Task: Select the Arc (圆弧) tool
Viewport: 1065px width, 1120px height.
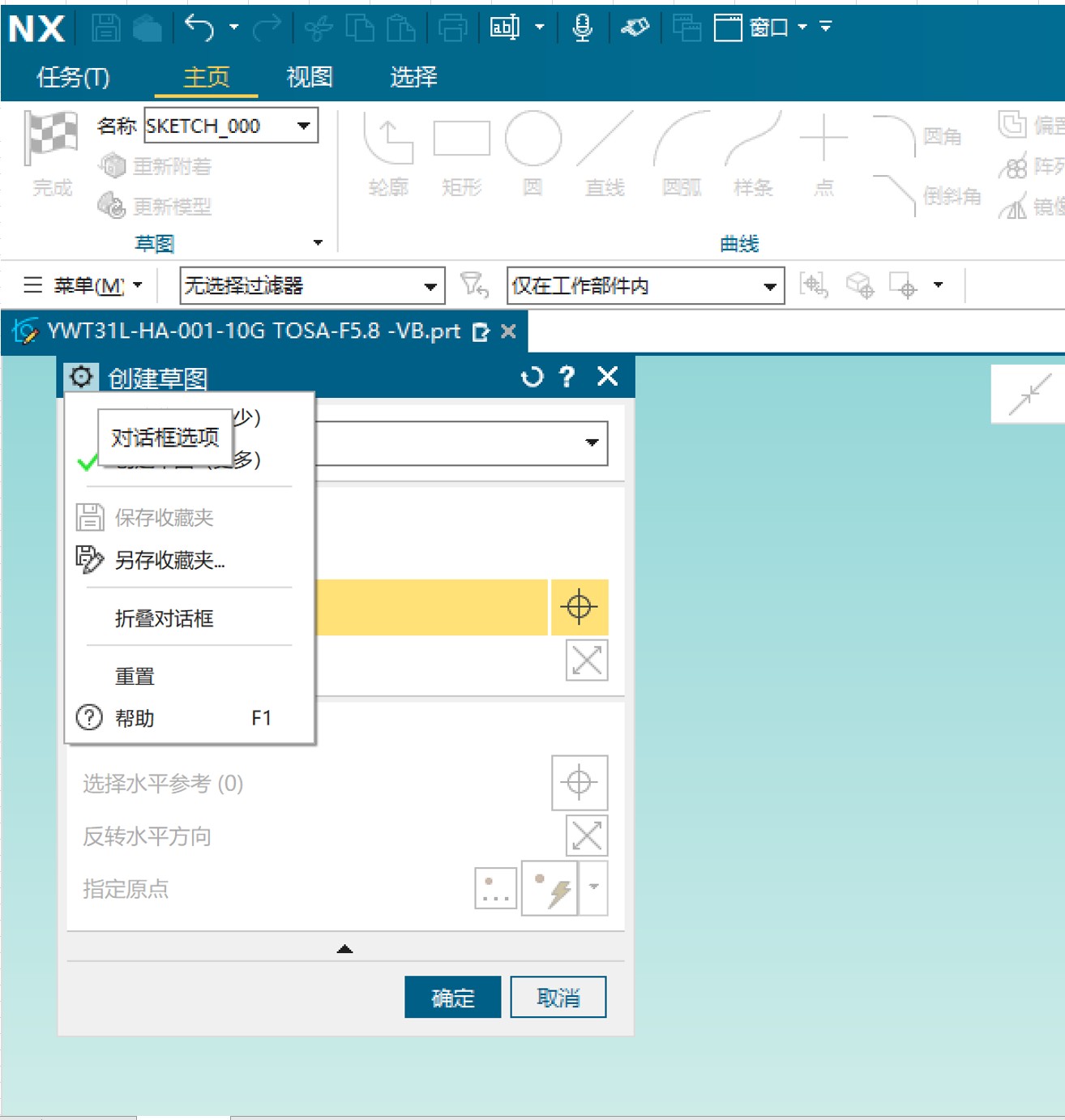Action: [x=682, y=154]
